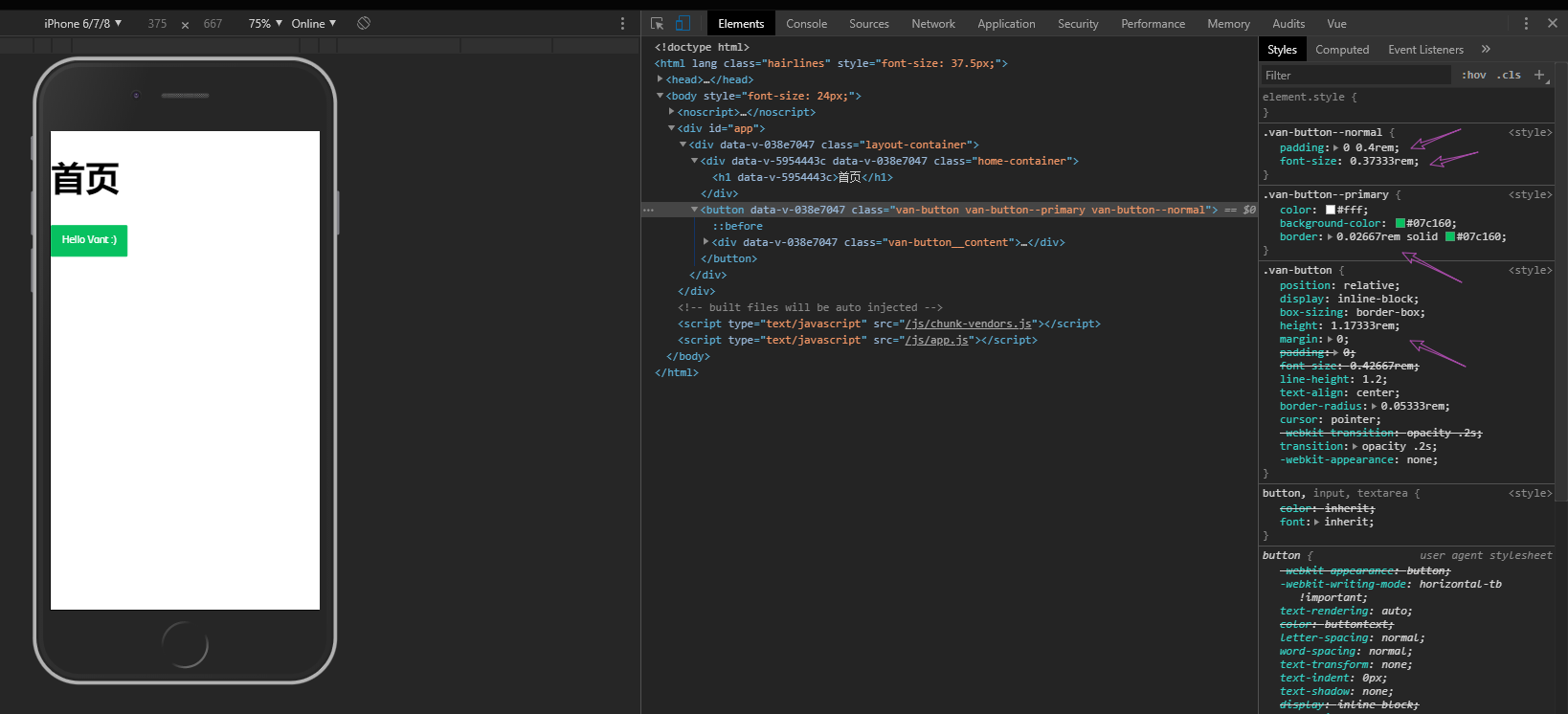Click the background-color #07c160 swatch
This screenshot has width=1568, height=714.
[1400, 223]
